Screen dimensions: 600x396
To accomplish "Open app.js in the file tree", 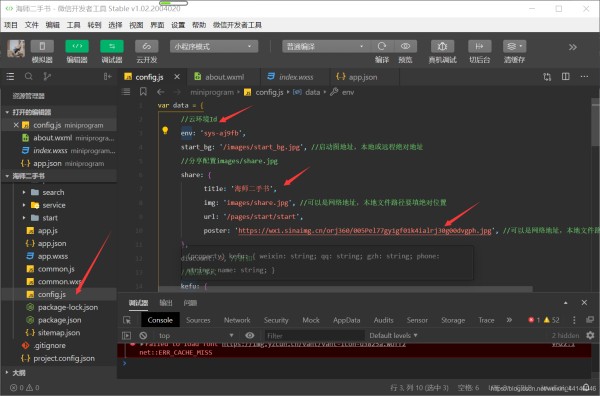I will coord(47,231).
